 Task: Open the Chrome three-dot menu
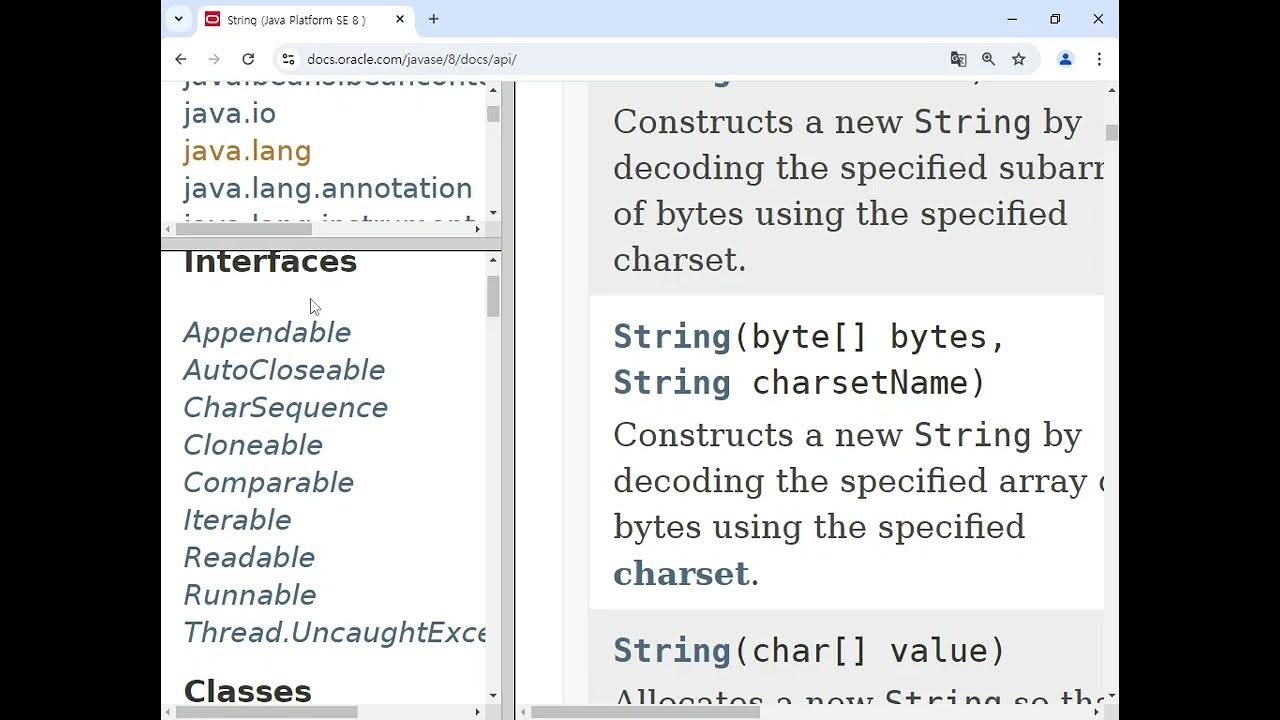pyautogui.click(x=1099, y=59)
